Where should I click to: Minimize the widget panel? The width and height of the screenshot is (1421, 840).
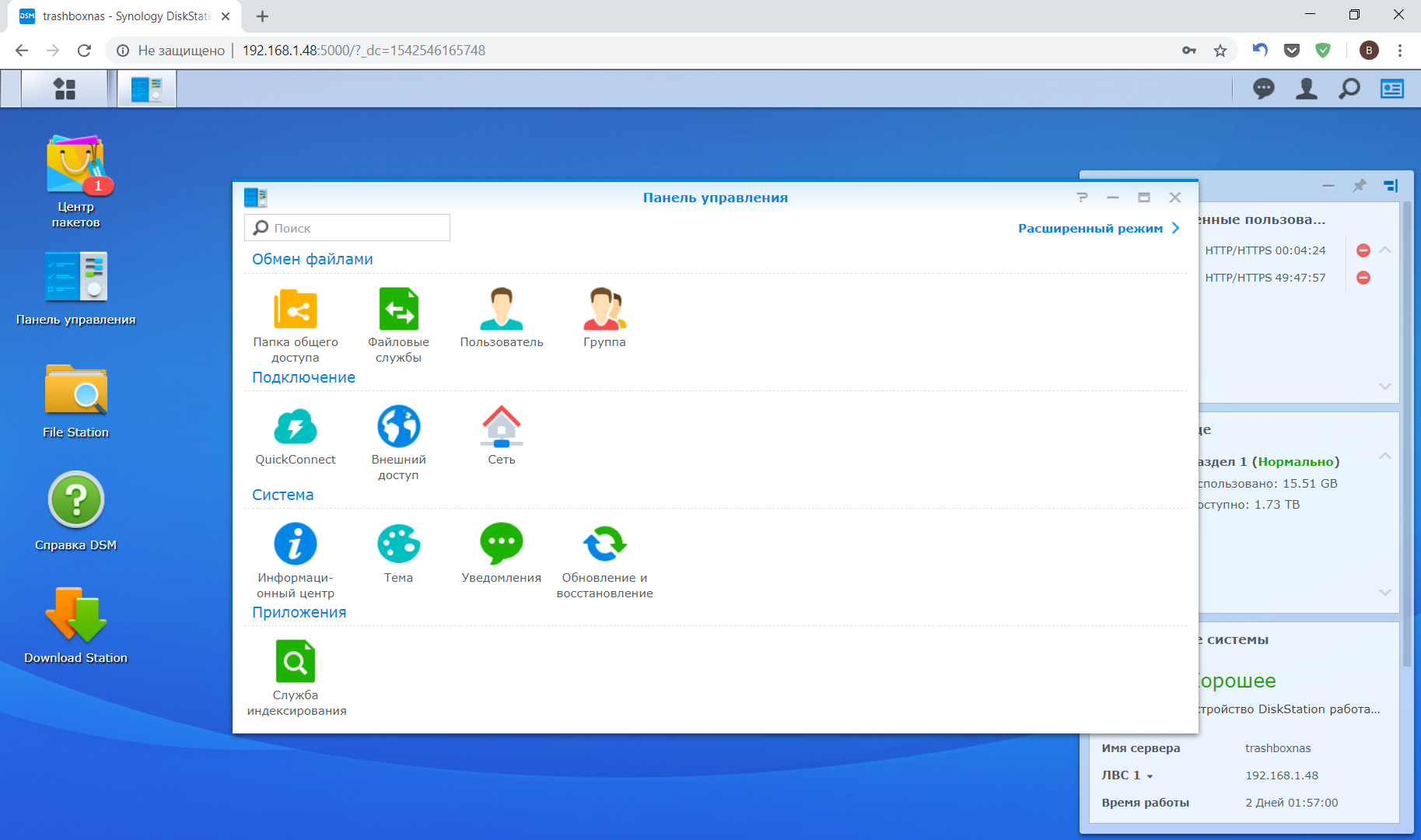click(1328, 185)
